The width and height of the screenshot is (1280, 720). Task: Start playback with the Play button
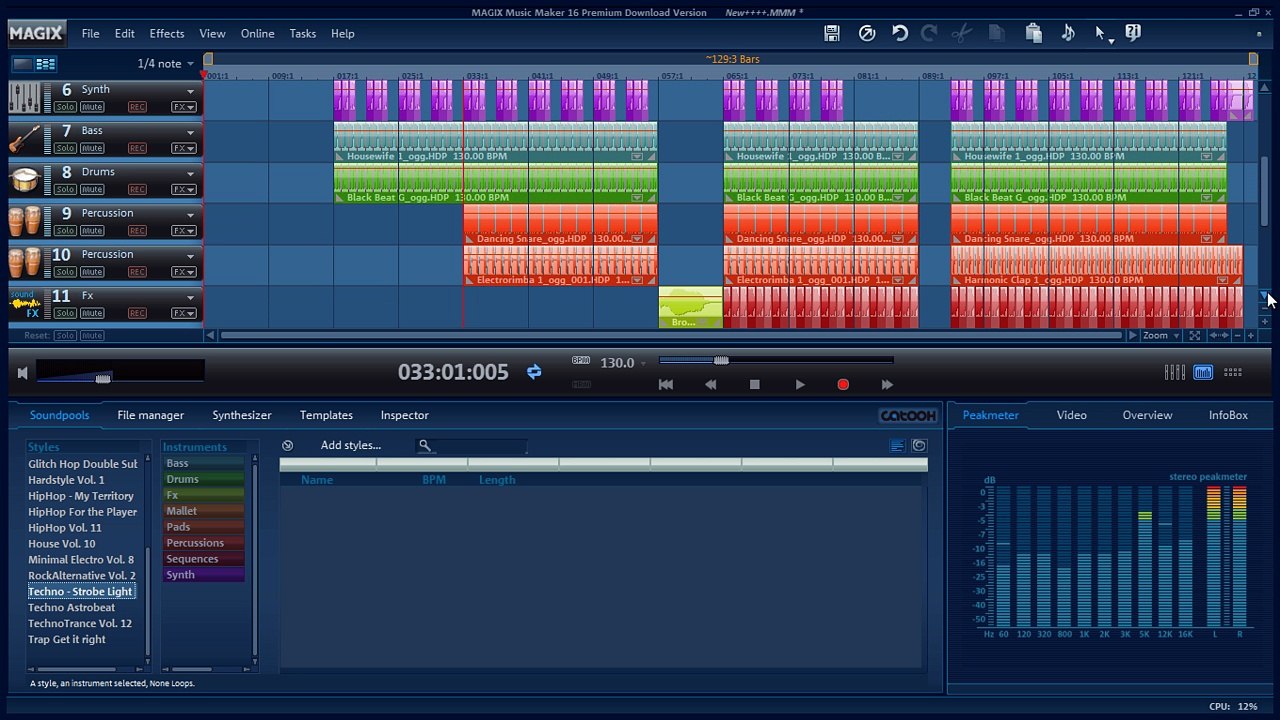800,384
